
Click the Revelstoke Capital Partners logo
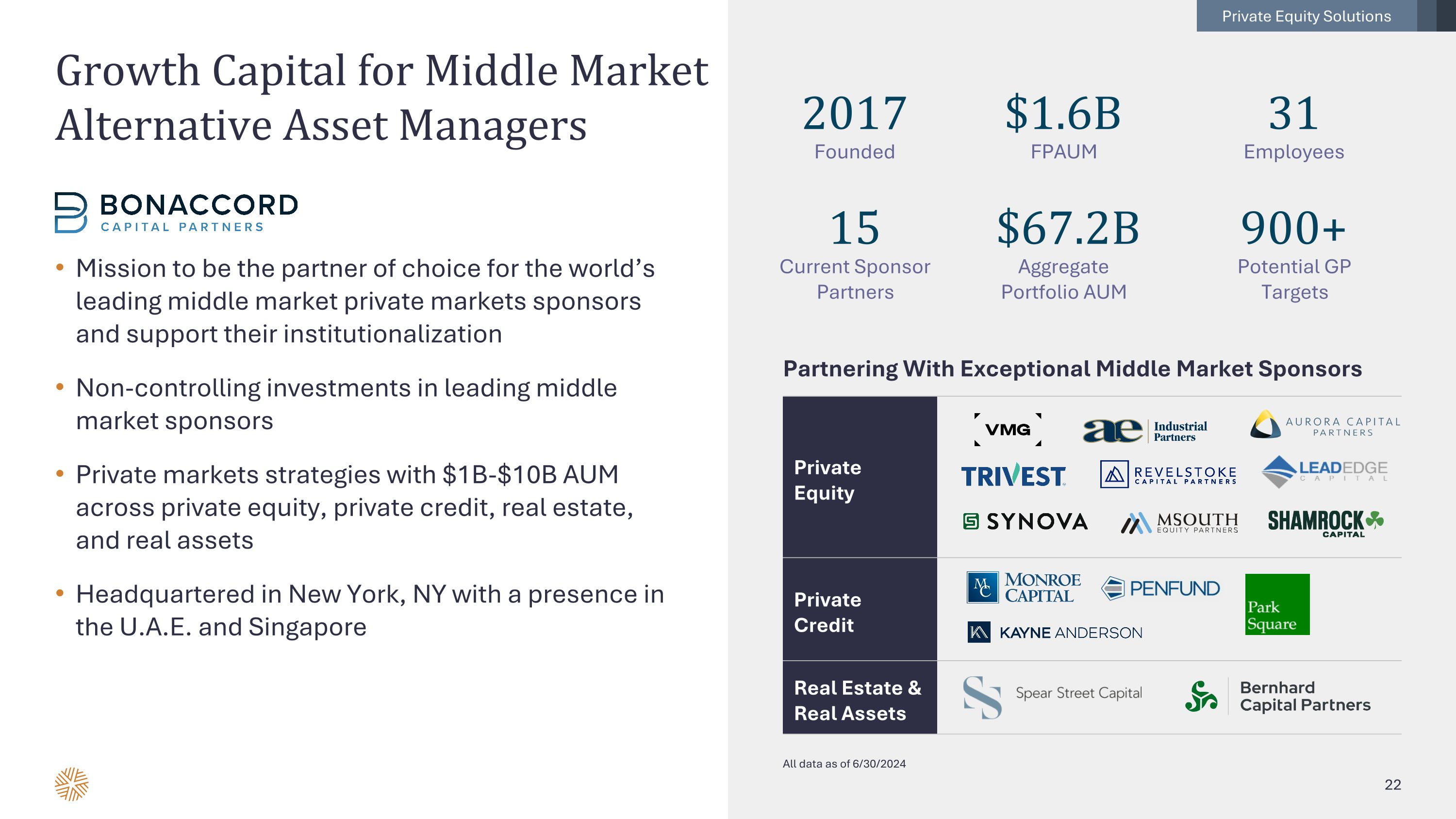point(1168,475)
